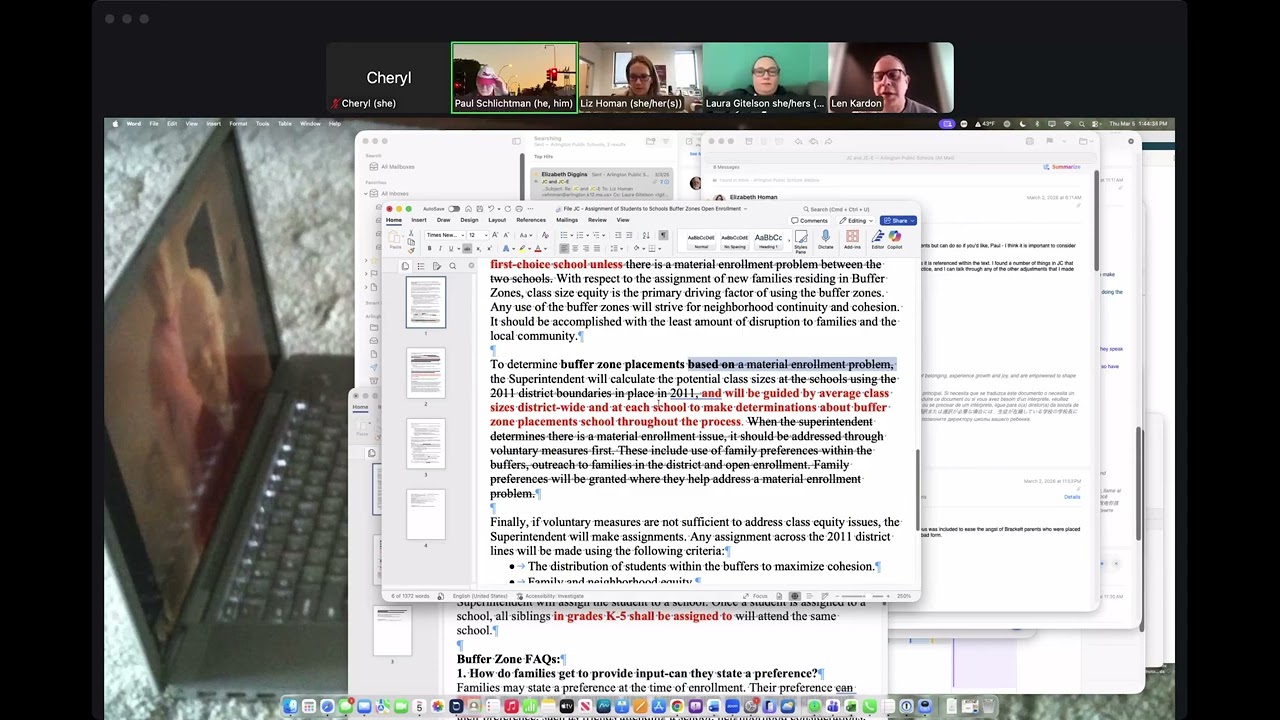This screenshot has width=1280, height=720.
Task: Toggle bold formatting
Action: (429, 248)
